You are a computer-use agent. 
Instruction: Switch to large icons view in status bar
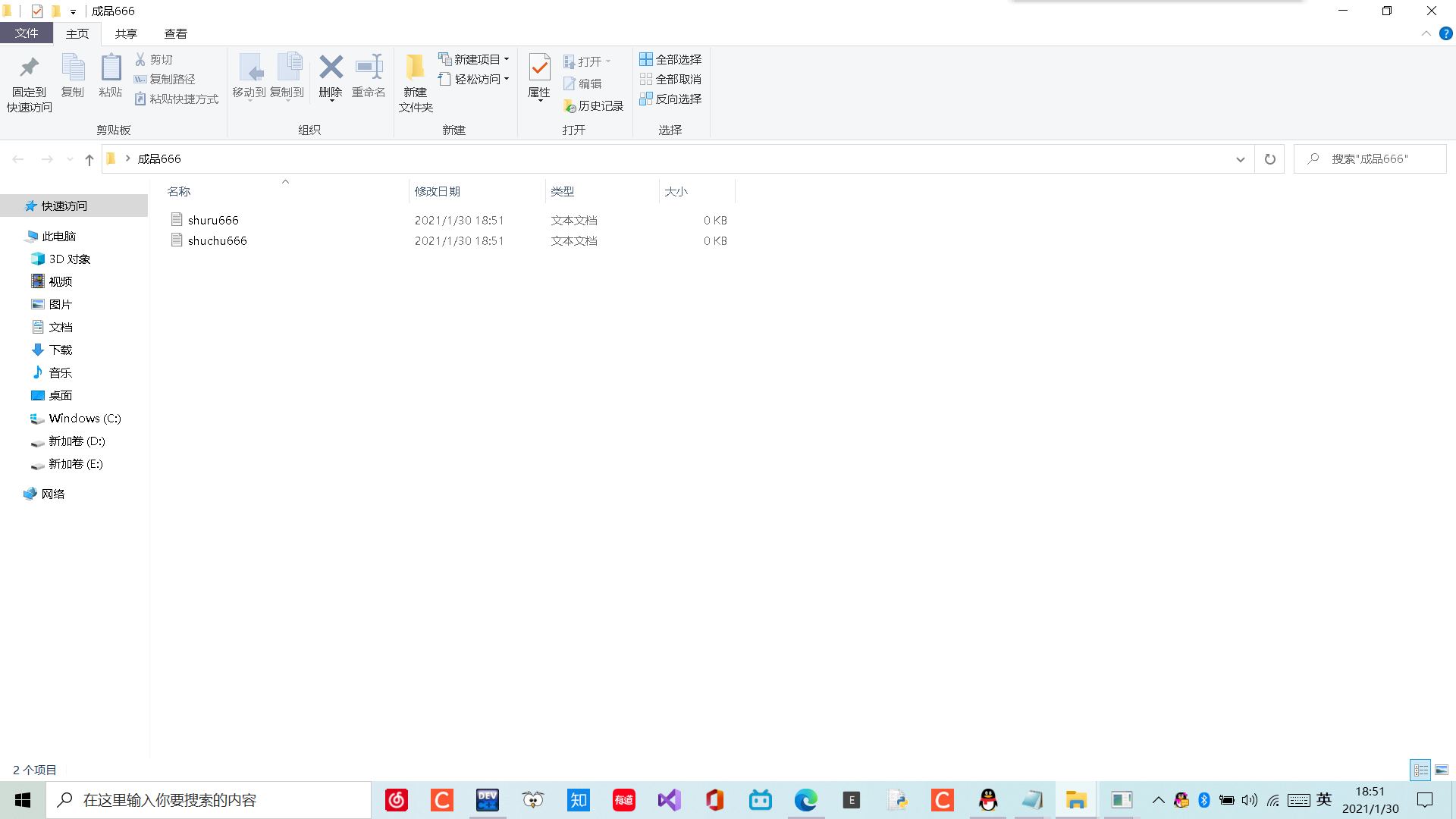(1442, 770)
